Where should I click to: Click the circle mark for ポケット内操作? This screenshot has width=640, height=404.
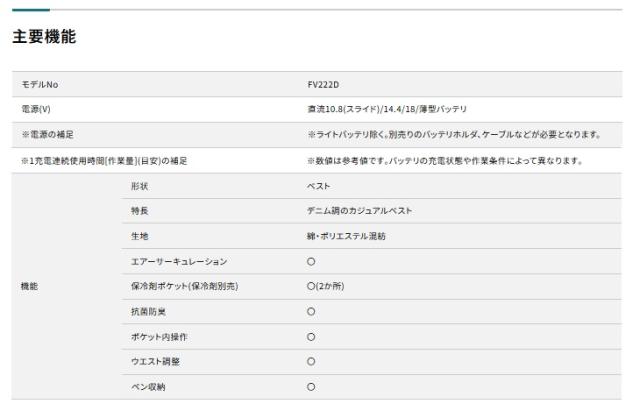[311, 337]
